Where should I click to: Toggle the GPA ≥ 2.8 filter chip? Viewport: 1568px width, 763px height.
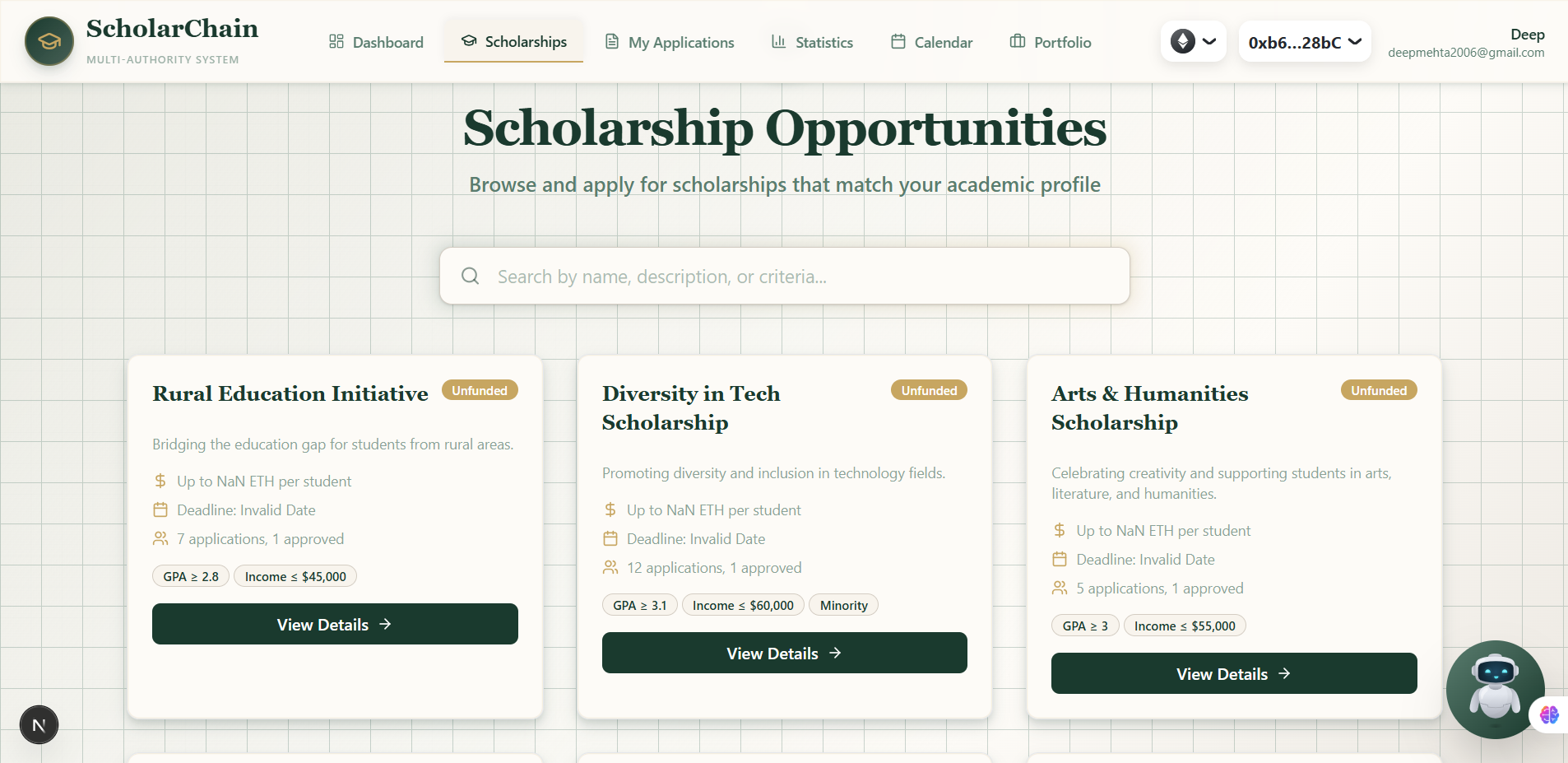[x=190, y=575]
